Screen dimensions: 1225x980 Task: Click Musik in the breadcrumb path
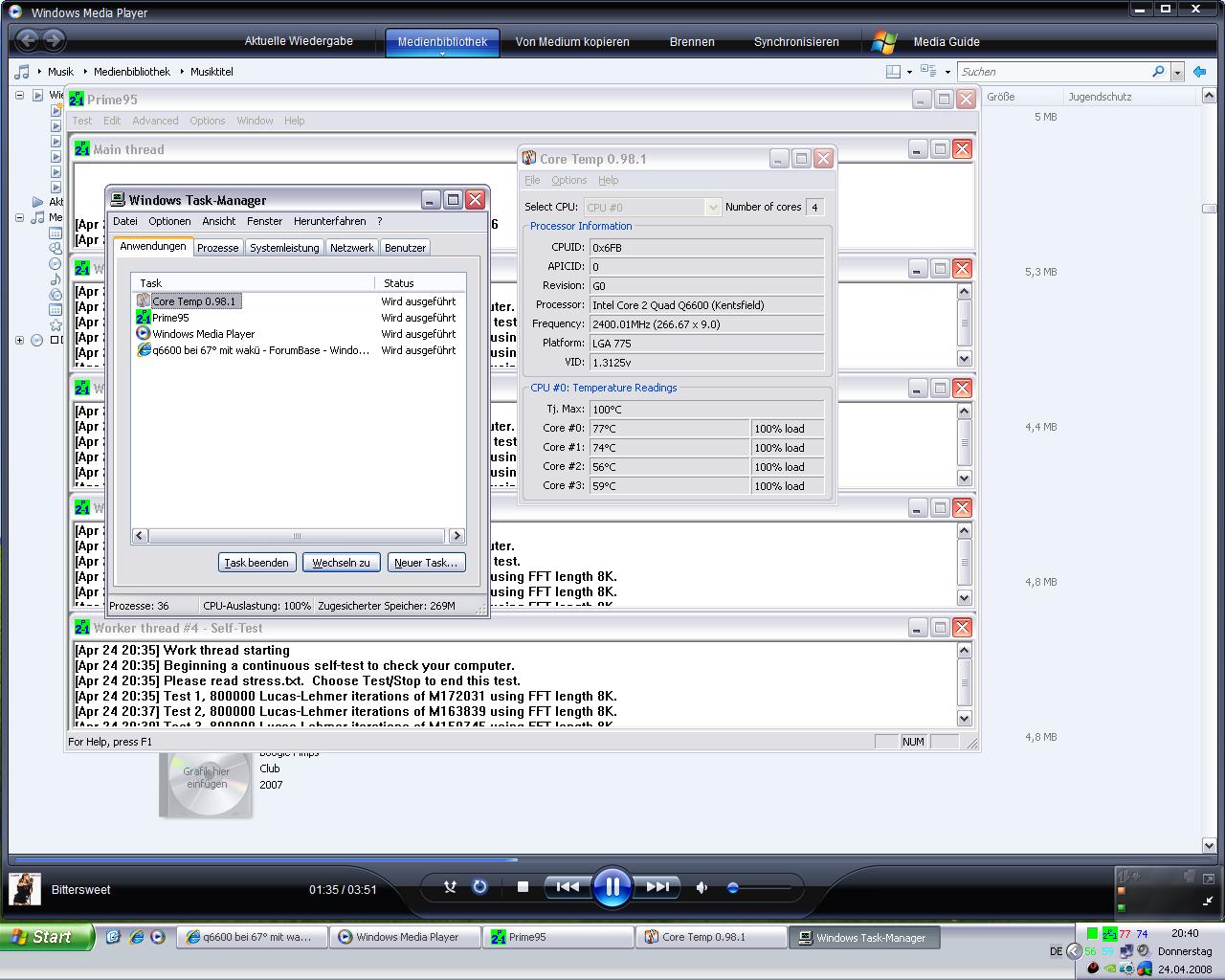pyautogui.click(x=60, y=72)
